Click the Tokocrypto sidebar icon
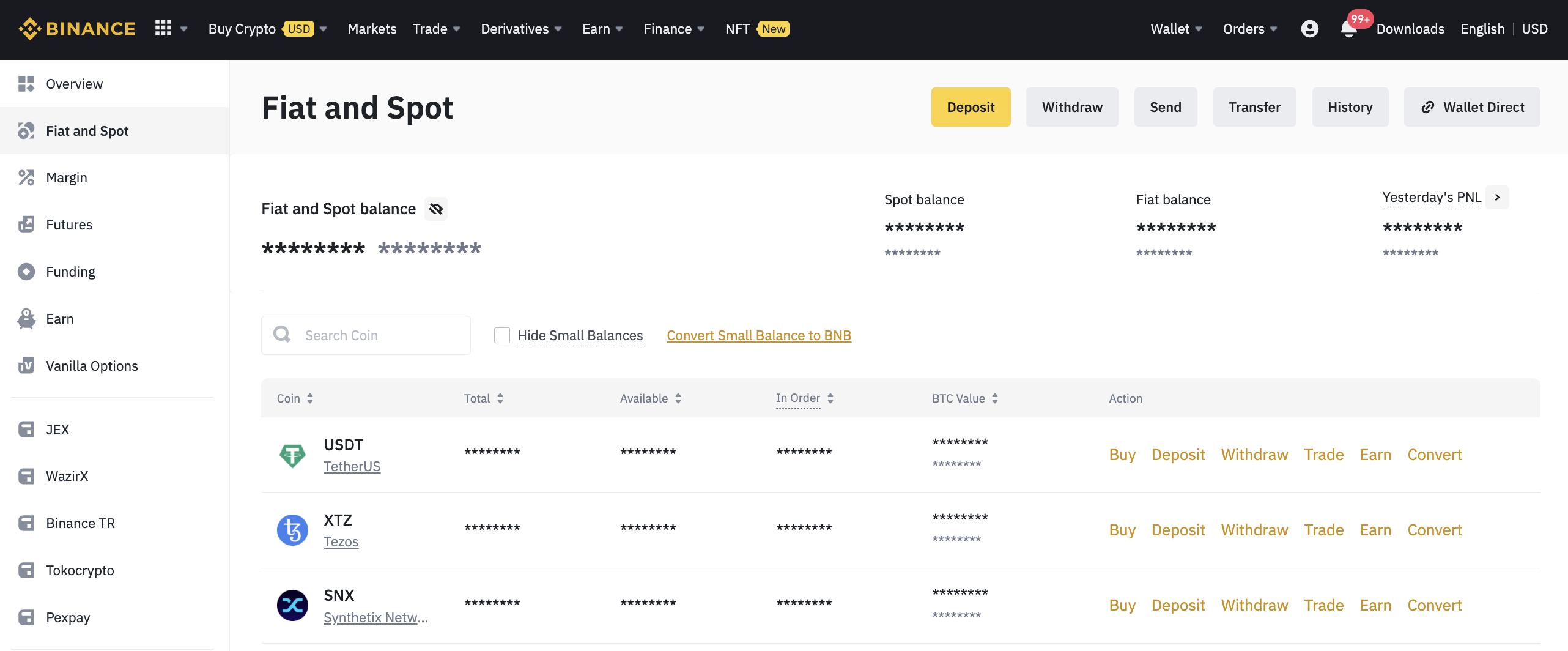Screen dimensions: 1568x651 pyautogui.click(x=26, y=570)
